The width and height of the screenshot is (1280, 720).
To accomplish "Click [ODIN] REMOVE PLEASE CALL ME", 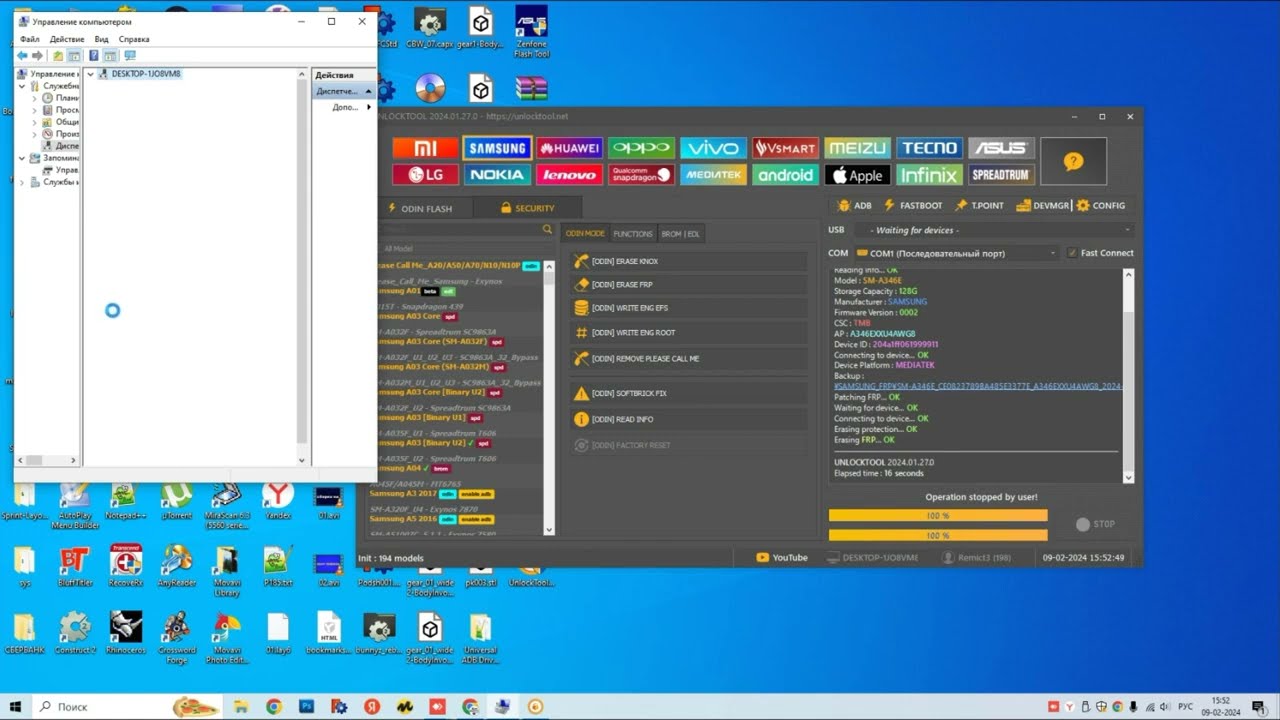I will coord(688,358).
